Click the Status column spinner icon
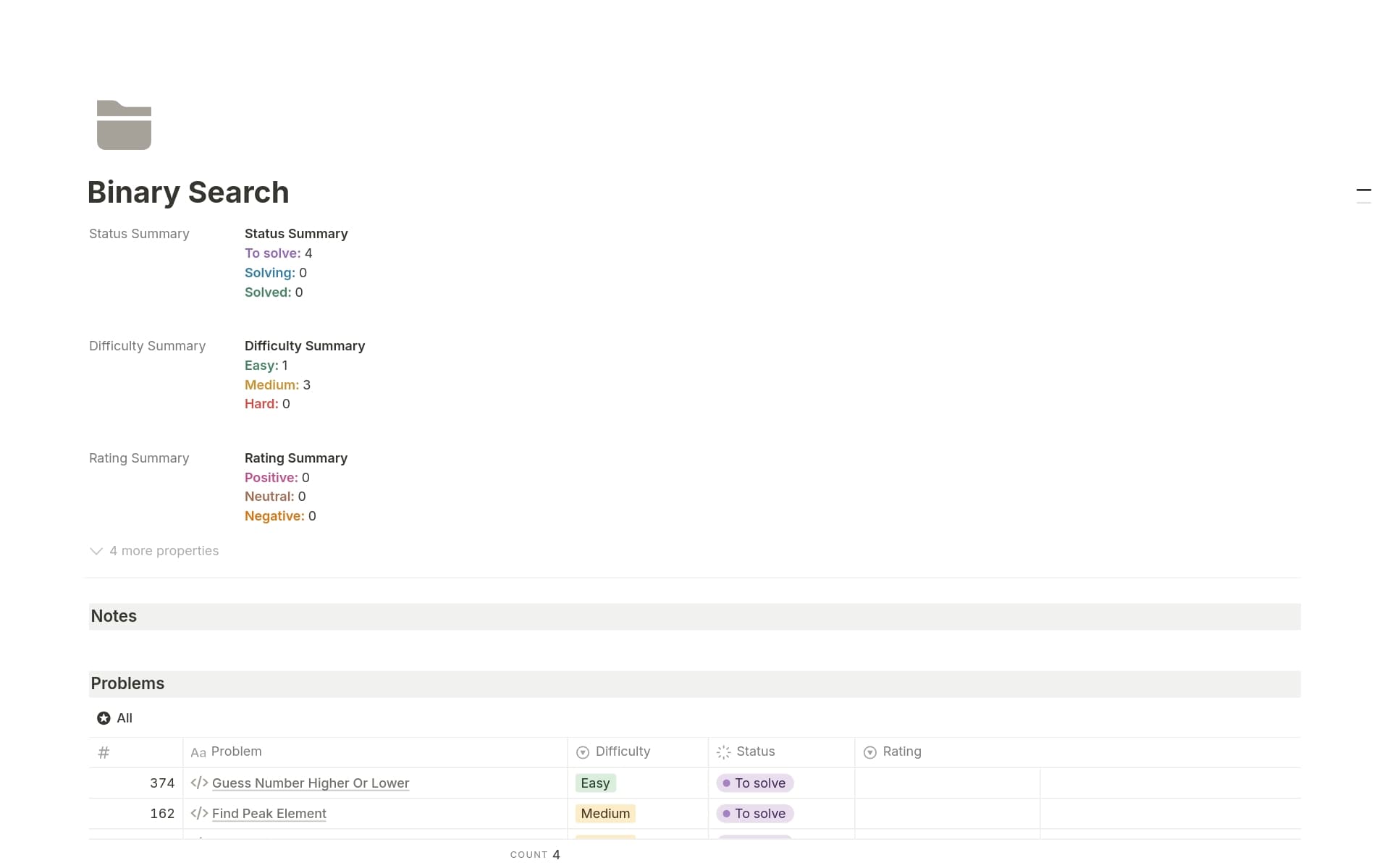The height and width of the screenshot is (868, 1390). (x=724, y=752)
